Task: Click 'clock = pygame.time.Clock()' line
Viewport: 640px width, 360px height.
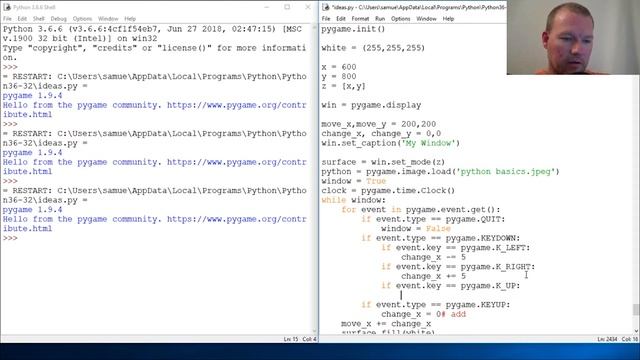Action: coord(388,191)
